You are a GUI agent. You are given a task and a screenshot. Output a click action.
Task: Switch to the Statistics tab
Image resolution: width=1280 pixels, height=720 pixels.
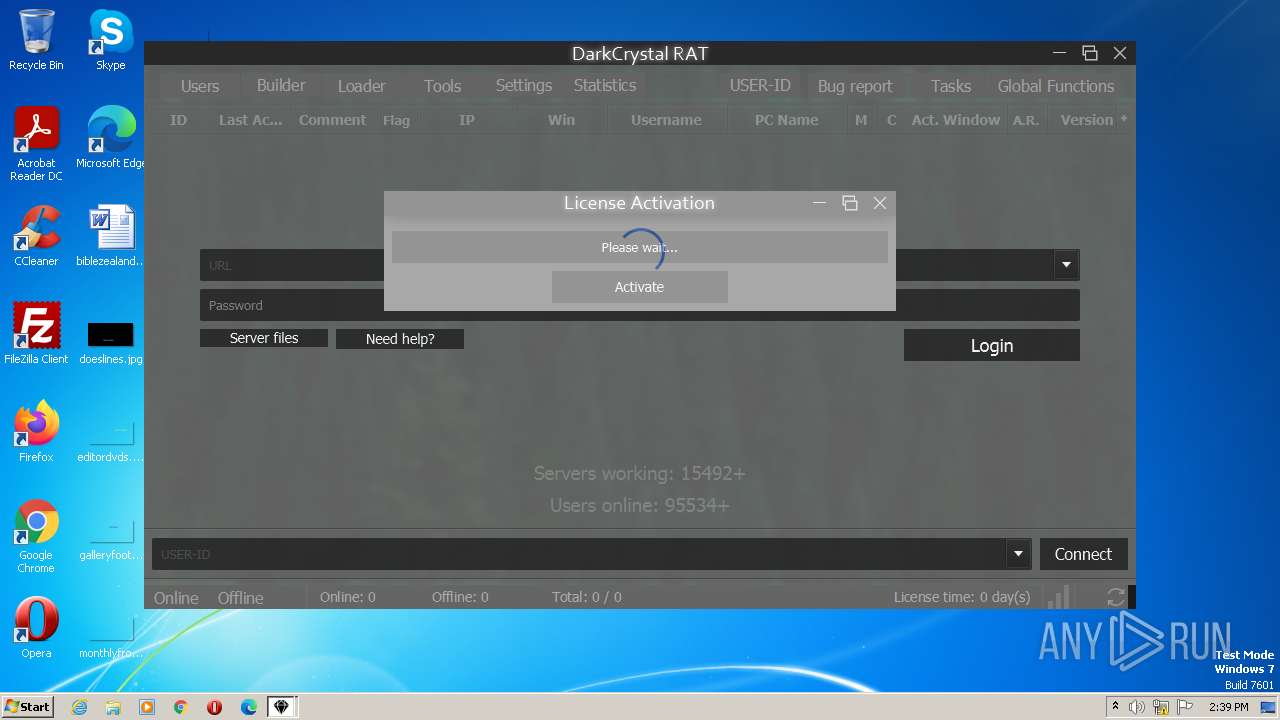tap(605, 85)
